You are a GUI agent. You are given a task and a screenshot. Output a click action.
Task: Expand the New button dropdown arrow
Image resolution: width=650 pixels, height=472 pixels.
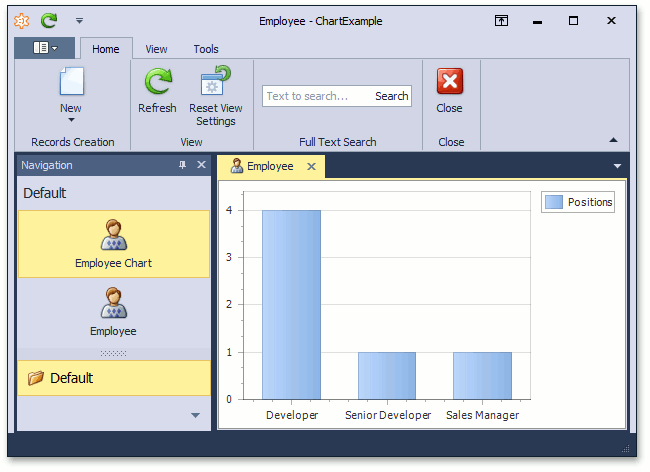coord(71,120)
